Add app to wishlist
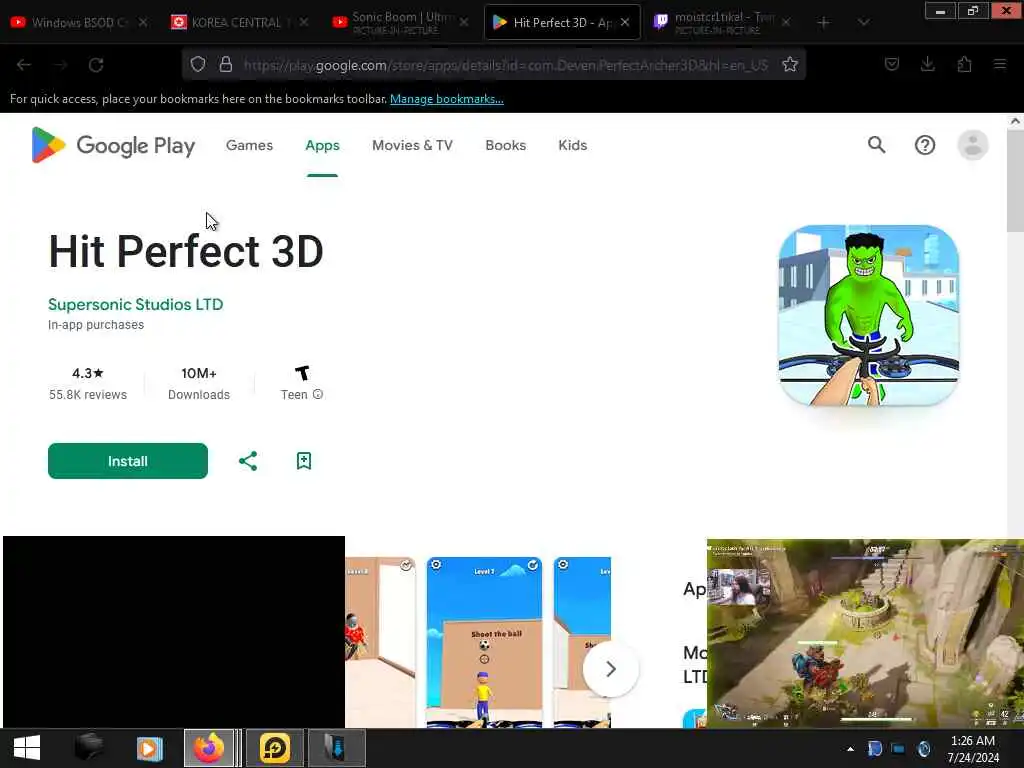Viewport: 1024px width, 768px height. coord(304,461)
